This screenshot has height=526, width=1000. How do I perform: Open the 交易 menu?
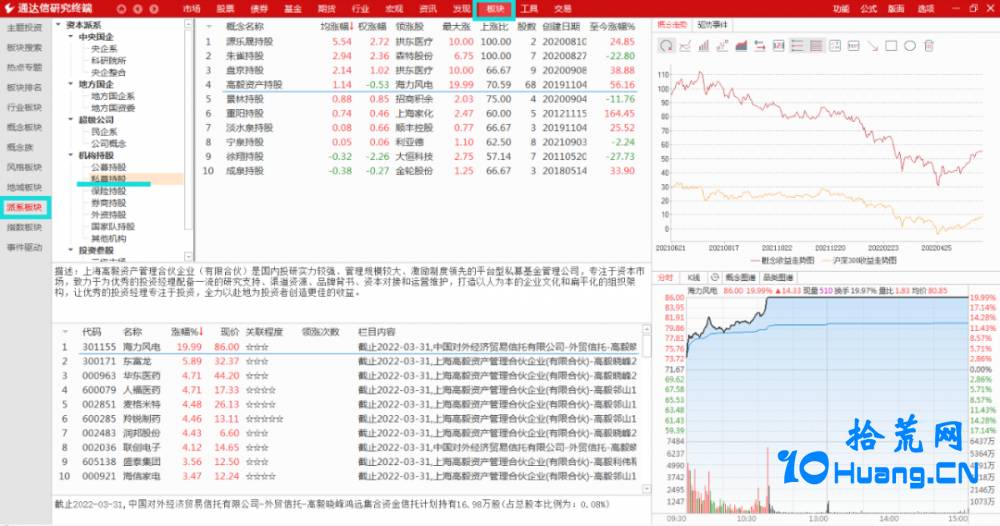tap(562, 9)
